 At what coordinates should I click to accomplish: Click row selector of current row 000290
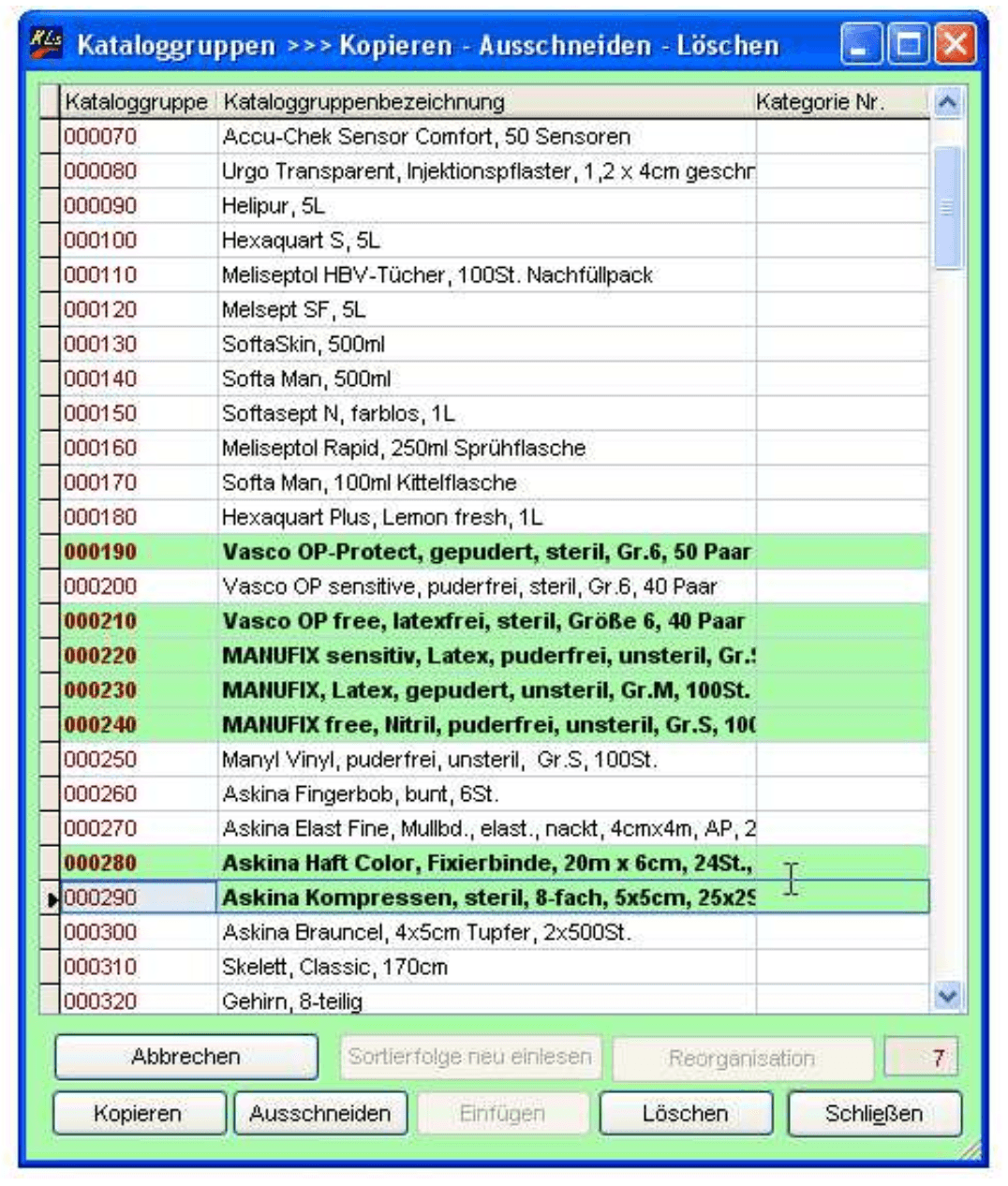coord(51,898)
